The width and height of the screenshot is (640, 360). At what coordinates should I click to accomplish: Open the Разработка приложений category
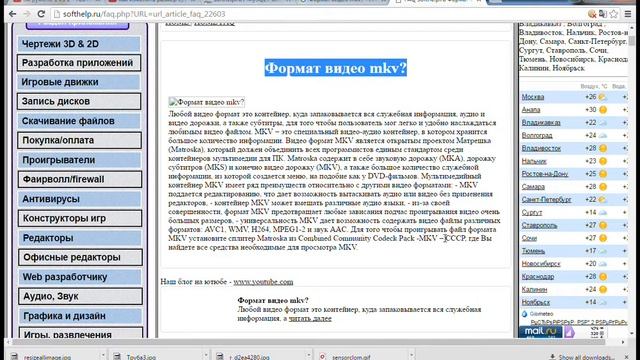pyautogui.click(x=79, y=63)
